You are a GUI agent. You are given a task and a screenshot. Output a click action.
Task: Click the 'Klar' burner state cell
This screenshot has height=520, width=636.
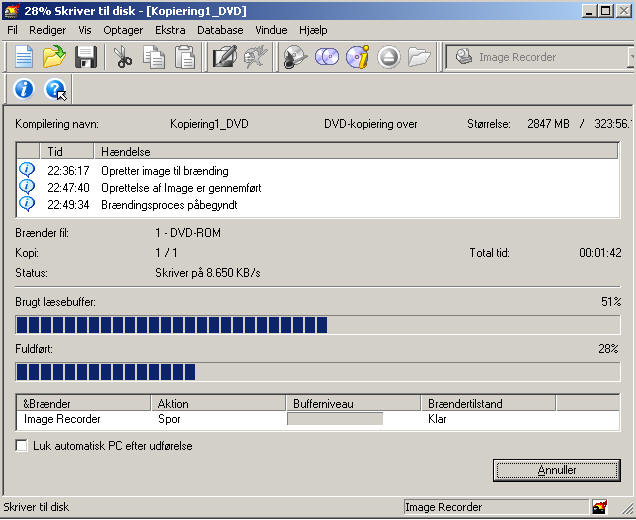(x=437, y=419)
